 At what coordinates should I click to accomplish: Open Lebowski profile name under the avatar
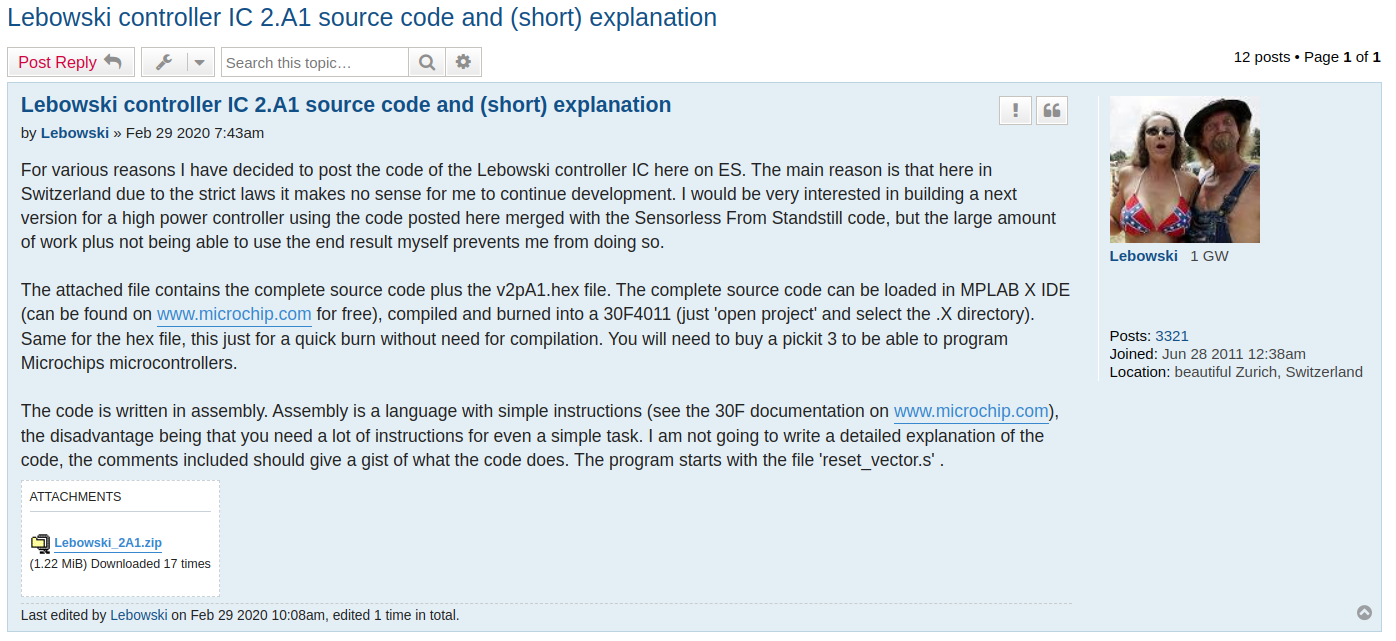[1144, 256]
